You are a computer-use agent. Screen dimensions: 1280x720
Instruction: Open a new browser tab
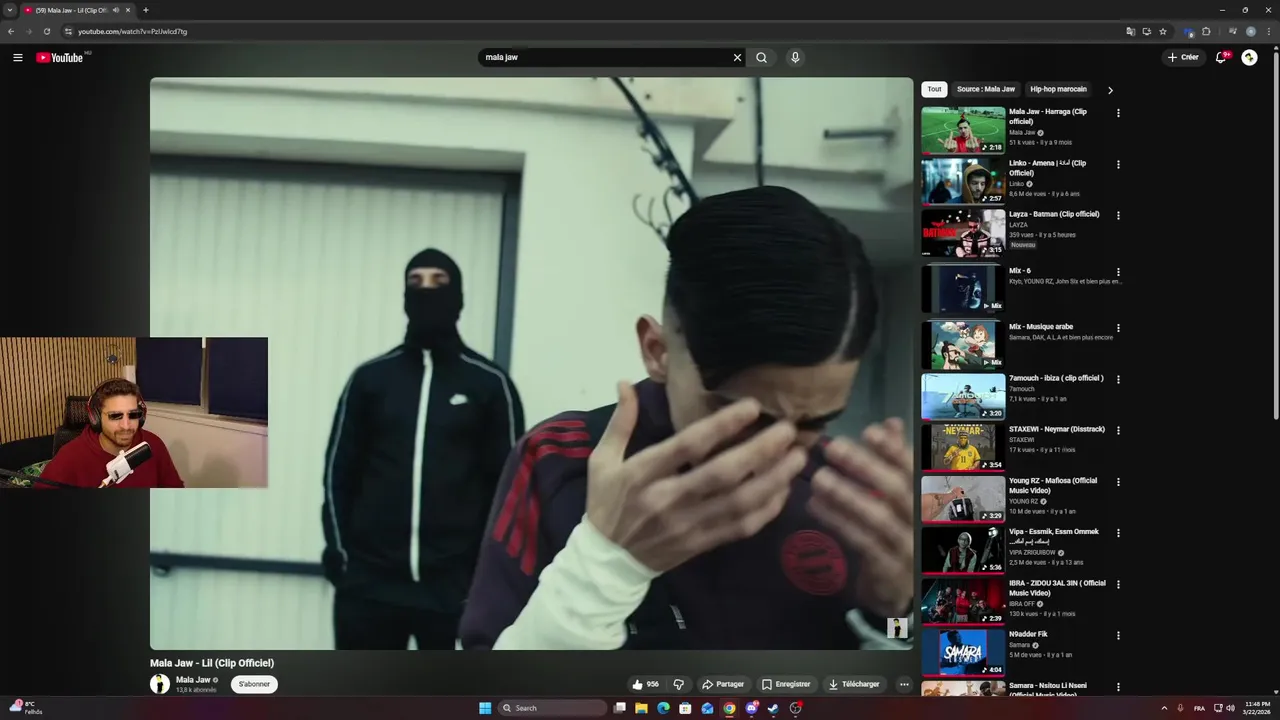(145, 10)
